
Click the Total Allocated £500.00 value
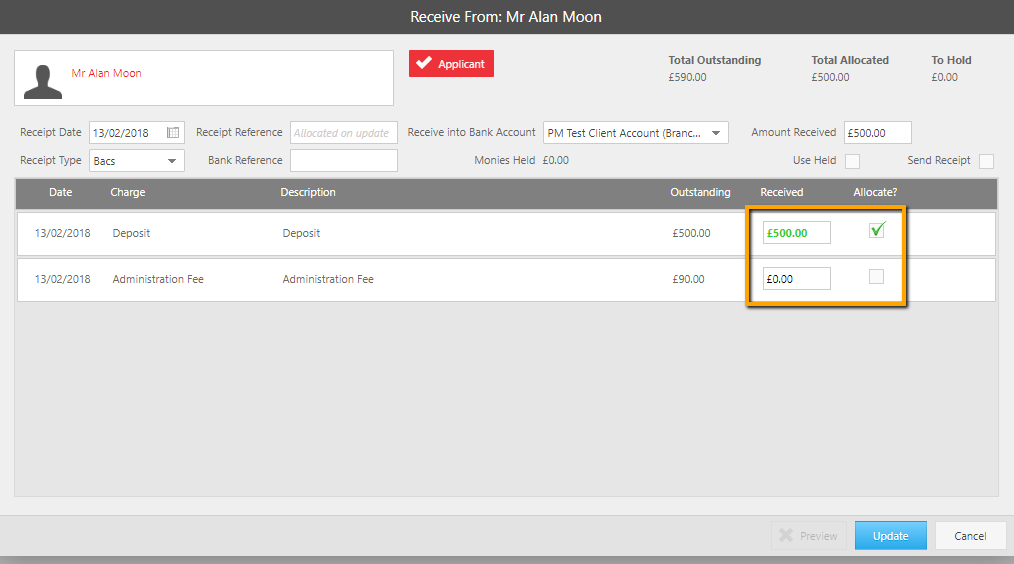(x=830, y=77)
